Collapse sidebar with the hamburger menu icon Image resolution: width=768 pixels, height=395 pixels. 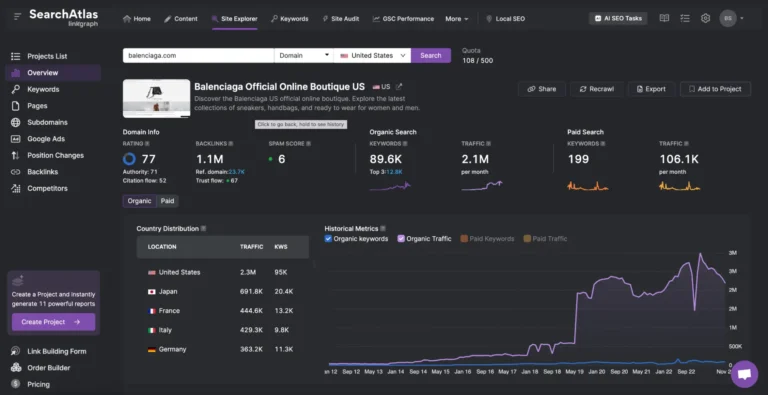[x=18, y=17]
